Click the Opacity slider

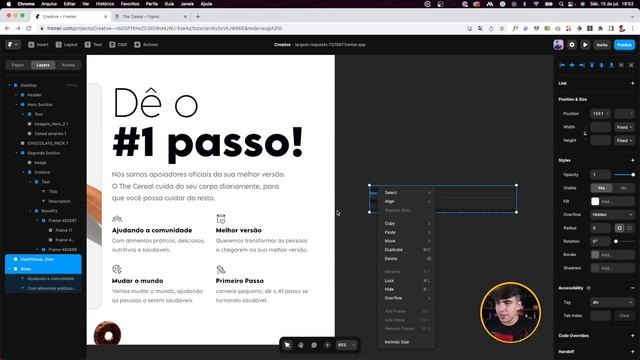pos(624,175)
